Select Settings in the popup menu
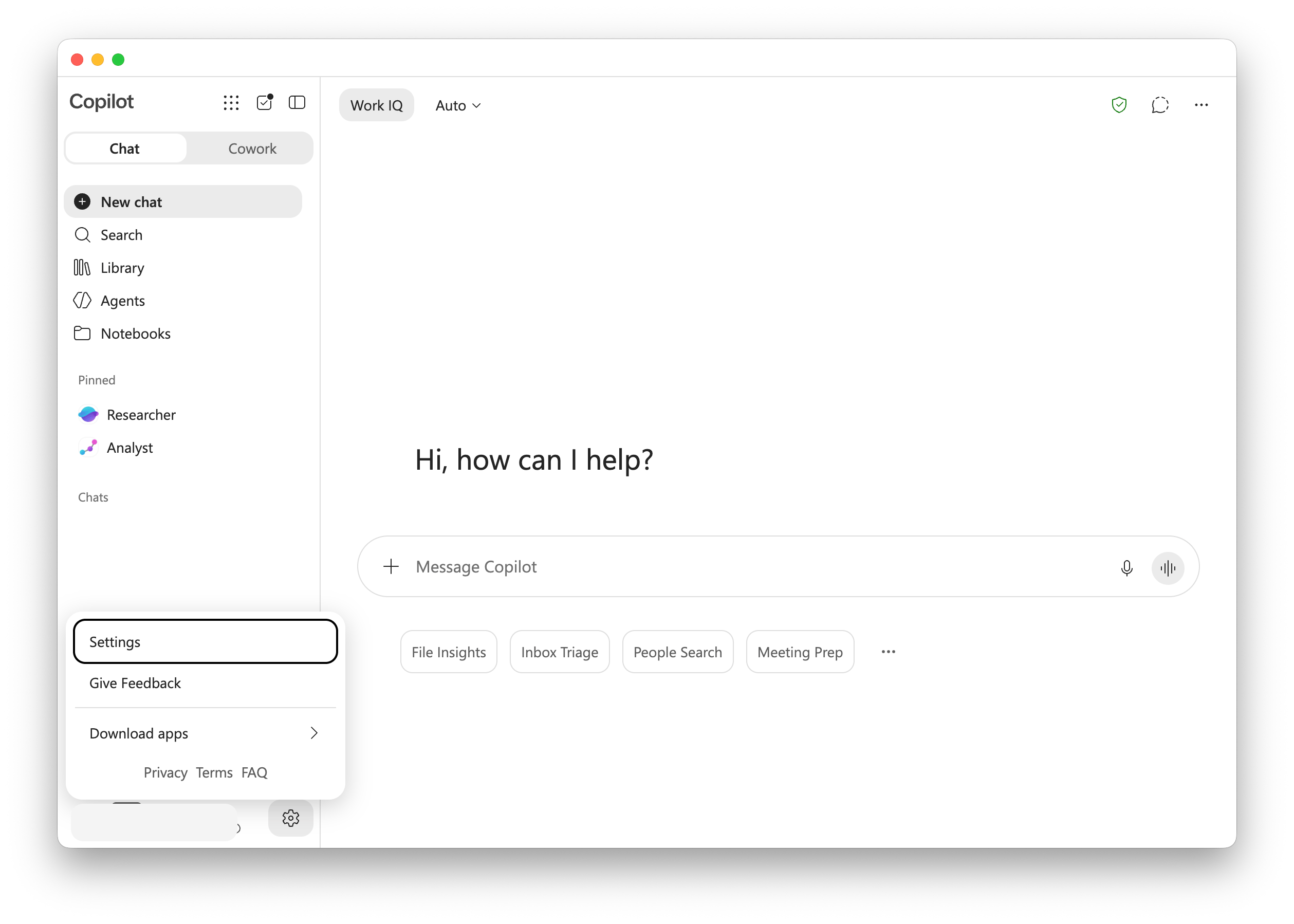 coord(206,642)
